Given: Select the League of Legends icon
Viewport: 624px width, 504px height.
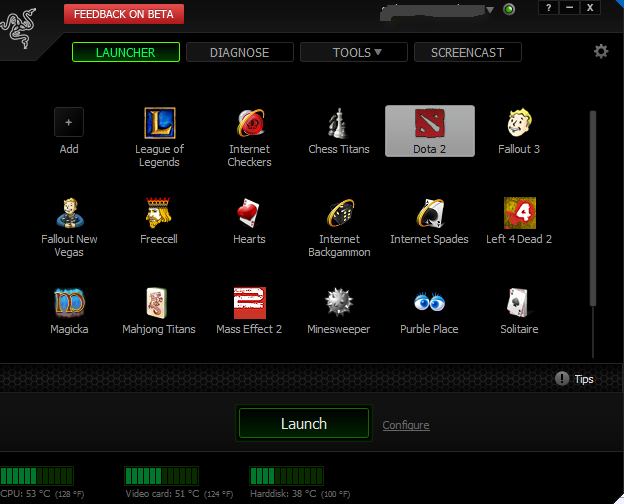Looking at the screenshot, I should (x=160, y=123).
